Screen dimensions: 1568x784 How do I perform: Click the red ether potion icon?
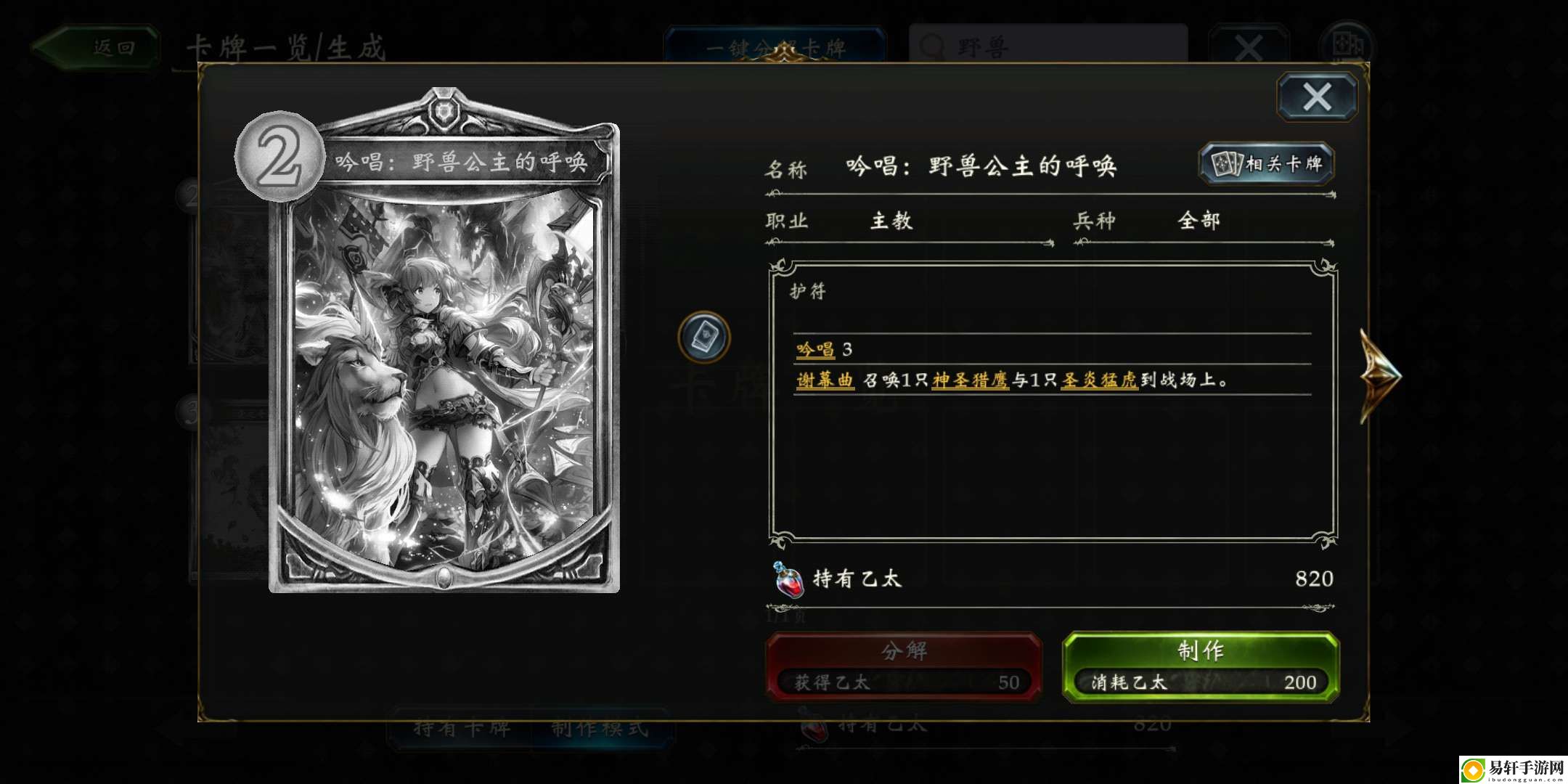pyautogui.click(x=789, y=579)
